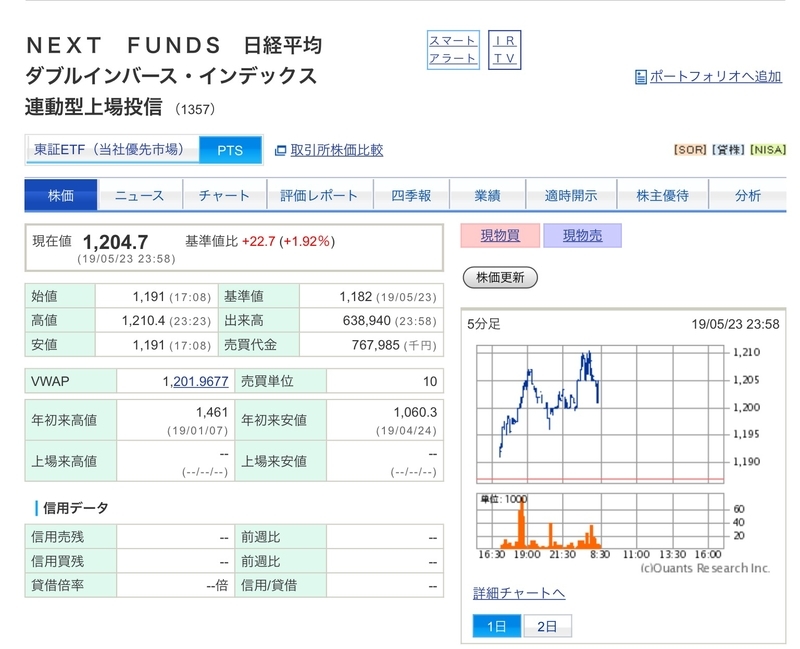Click the 基準値 value 1,182
The height and width of the screenshot is (649, 800).
coord(356,296)
